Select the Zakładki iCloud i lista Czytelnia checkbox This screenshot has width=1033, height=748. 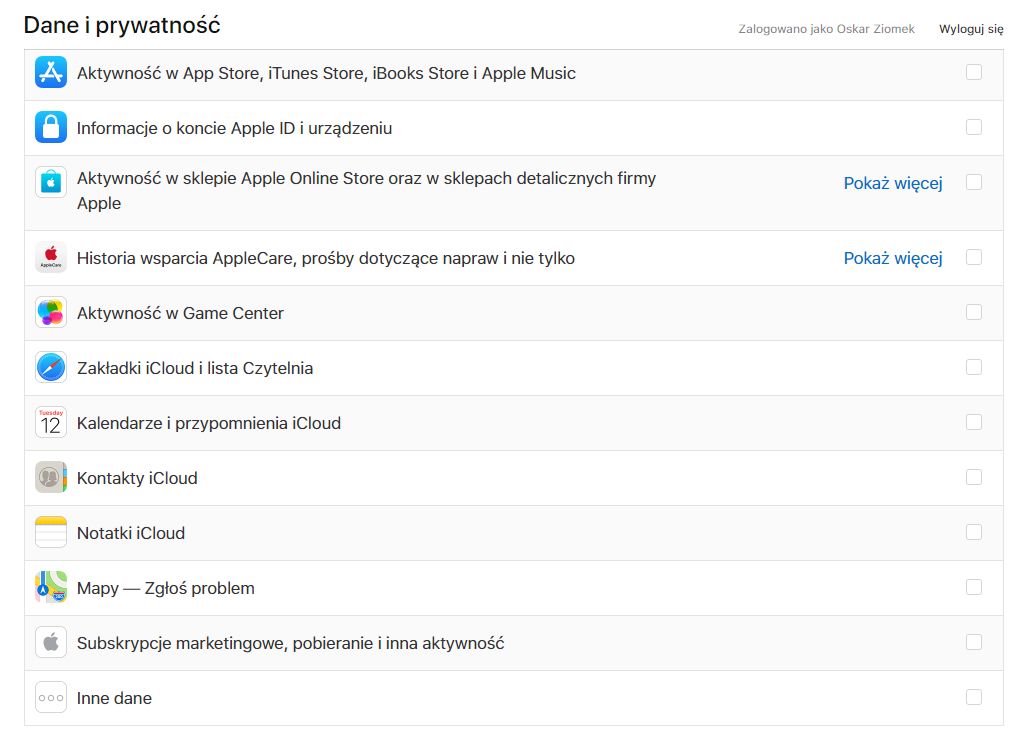click(974, 367)
